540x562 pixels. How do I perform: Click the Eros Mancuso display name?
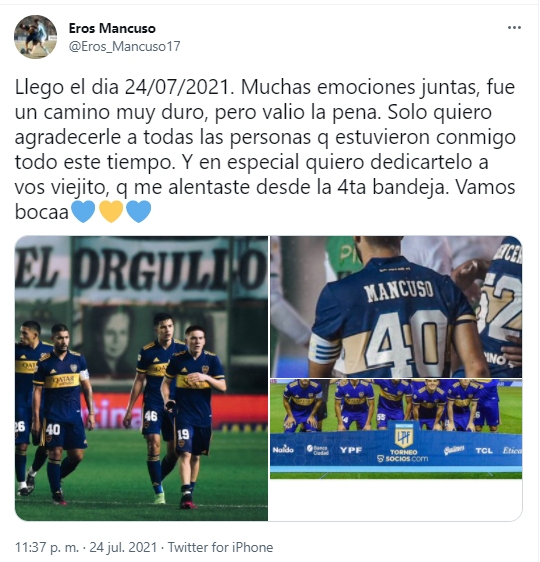[112, 28]
